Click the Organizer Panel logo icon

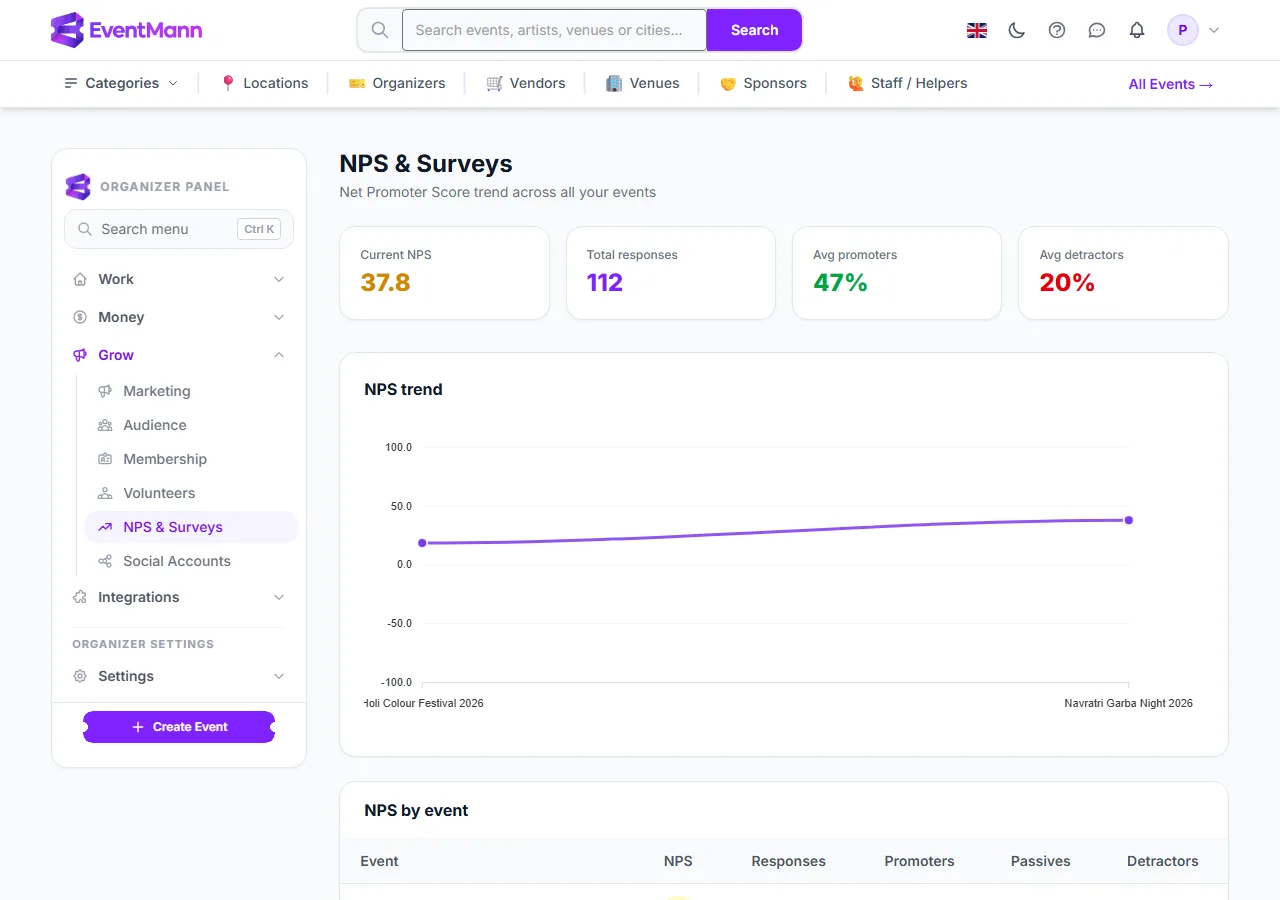(x=78, y=187)
